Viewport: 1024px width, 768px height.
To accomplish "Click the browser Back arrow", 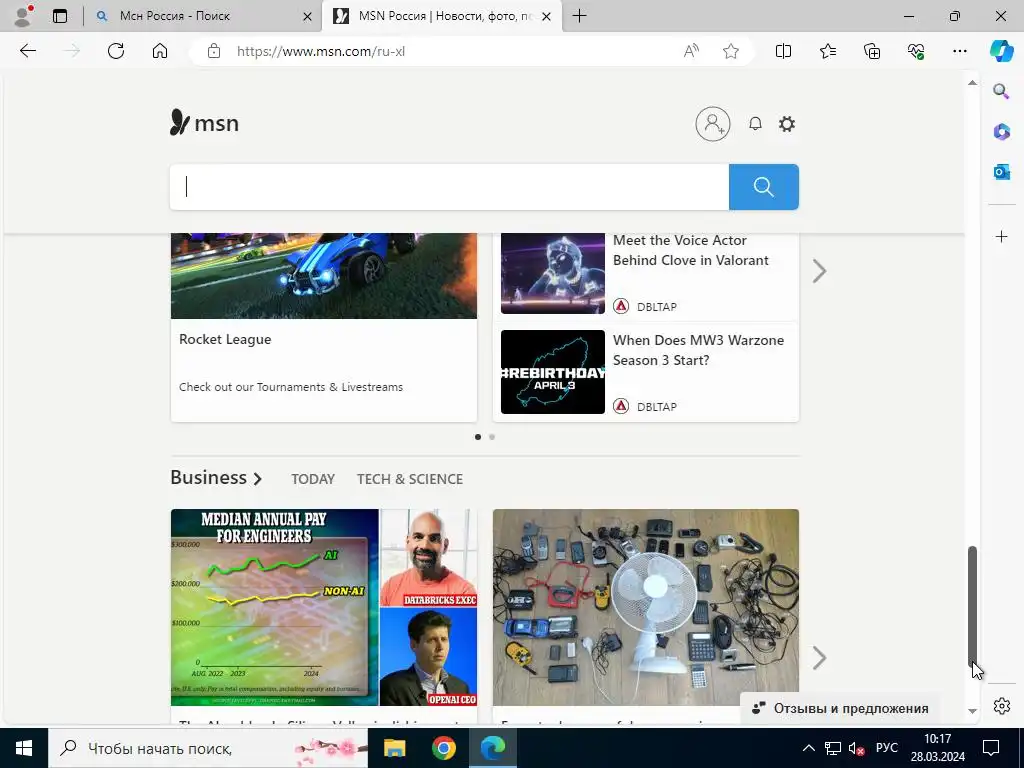I will [27, 51].
